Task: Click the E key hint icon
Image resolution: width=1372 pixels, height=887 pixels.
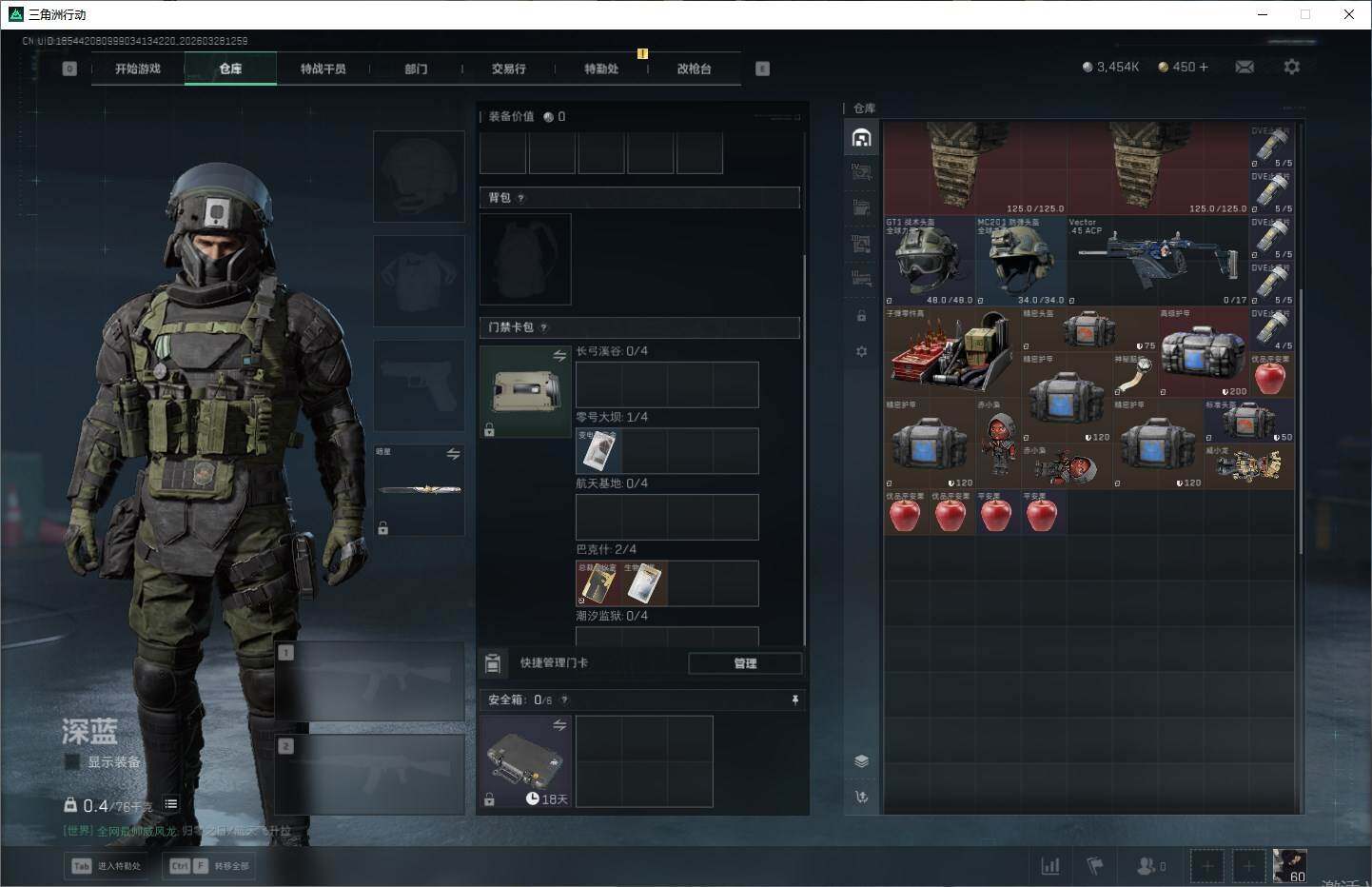Action: pos(762,69)
